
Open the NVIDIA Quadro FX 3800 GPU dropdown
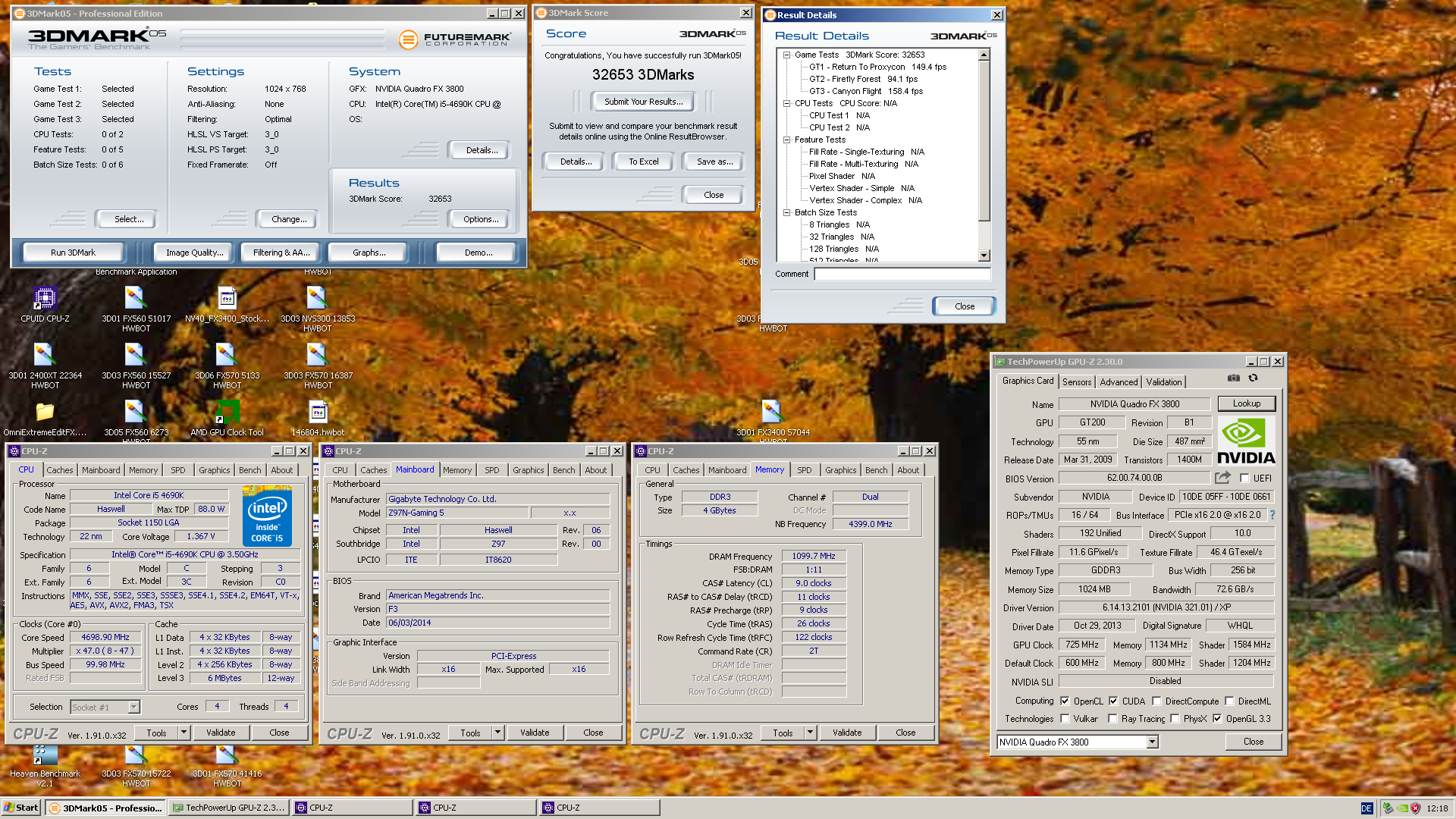(1152, 742)
